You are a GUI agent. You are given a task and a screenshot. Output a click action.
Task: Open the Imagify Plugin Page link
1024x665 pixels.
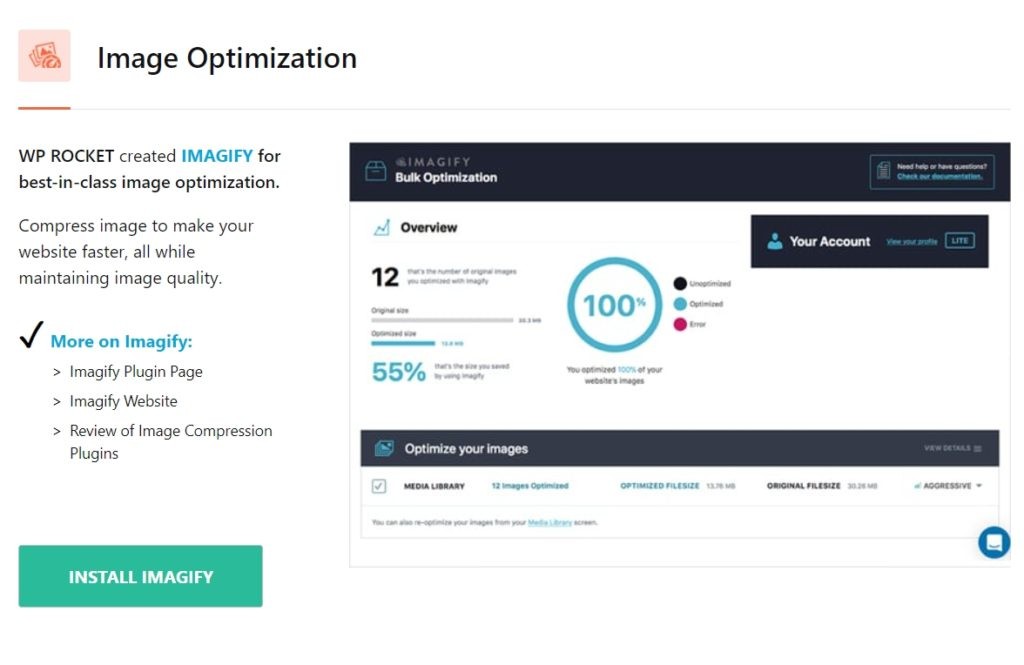tap(136, 372)
